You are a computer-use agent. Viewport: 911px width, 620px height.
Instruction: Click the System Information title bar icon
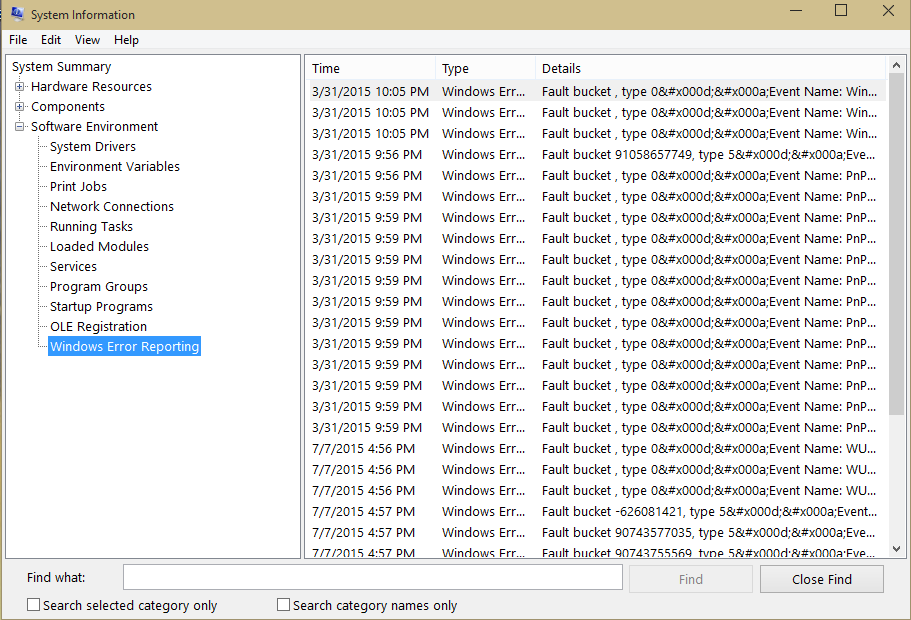(x=17, y=13)
